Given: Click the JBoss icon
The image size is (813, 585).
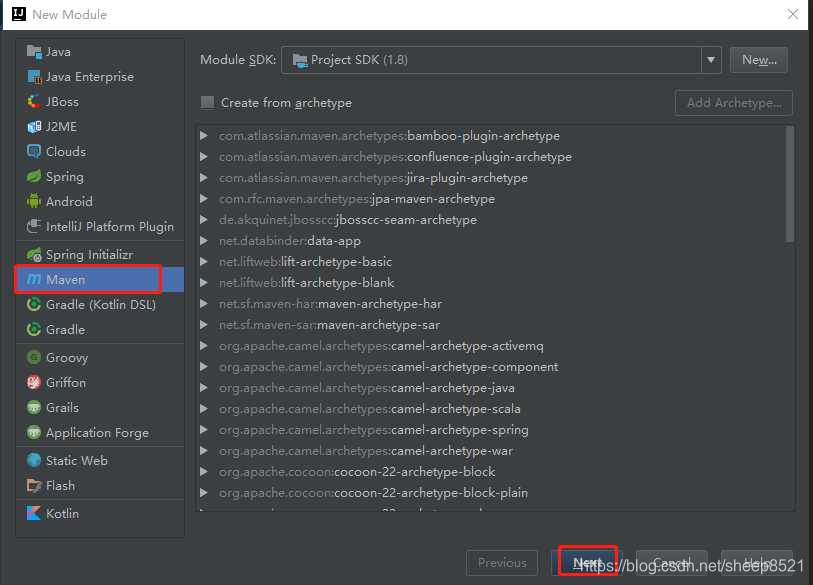Looking at the screenshot, I should pos(34,102).
